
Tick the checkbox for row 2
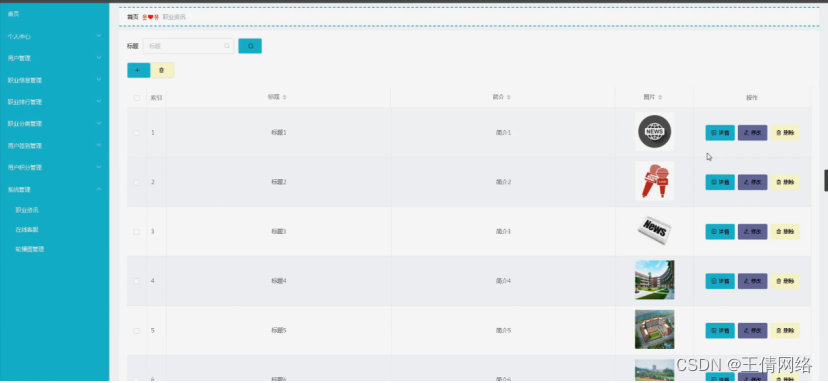coord(137,182)
